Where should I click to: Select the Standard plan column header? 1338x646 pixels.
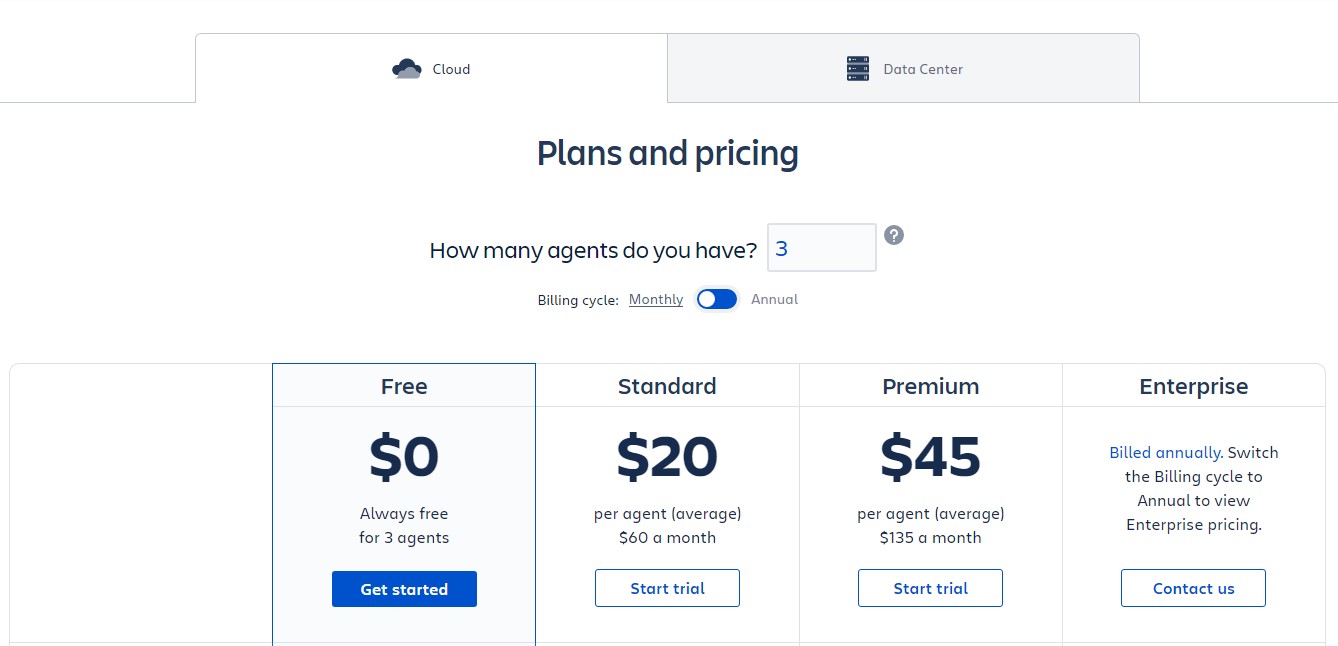click(667, 386)
